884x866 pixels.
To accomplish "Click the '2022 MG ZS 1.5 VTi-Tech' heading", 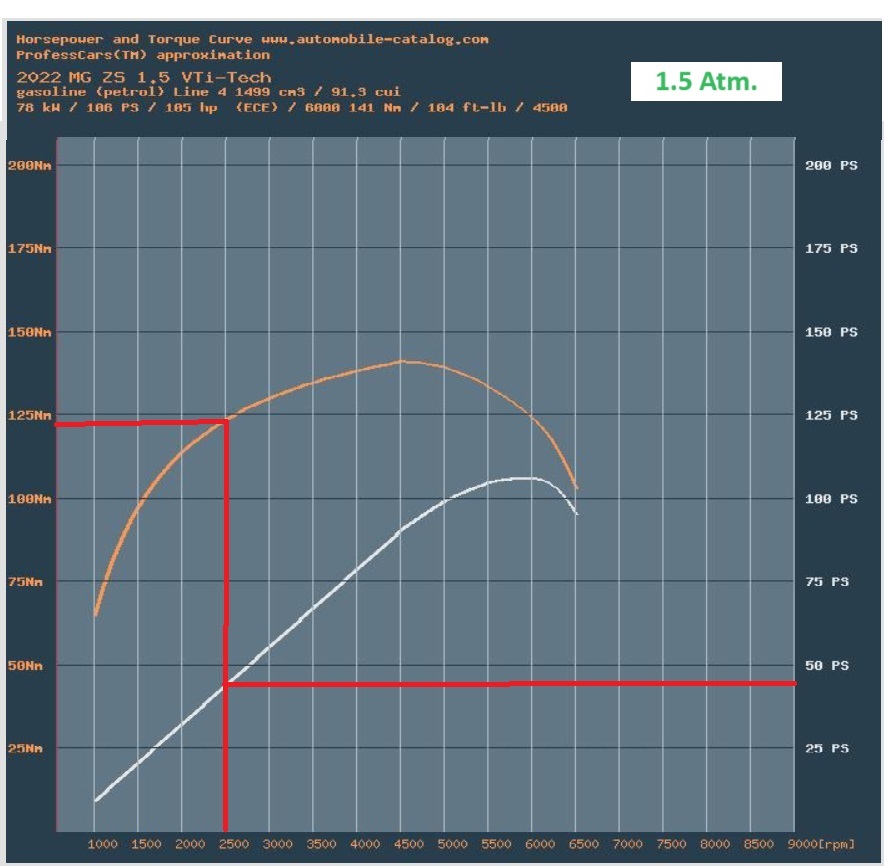I will point(144,77).
